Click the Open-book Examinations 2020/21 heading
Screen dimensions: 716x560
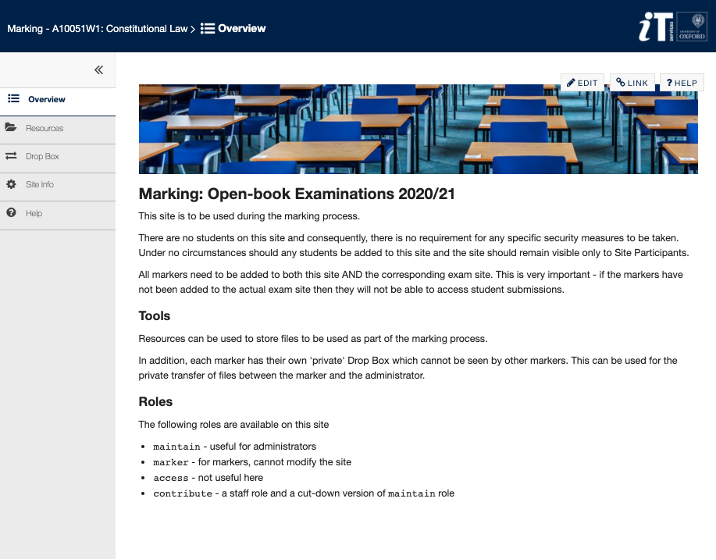297,194
